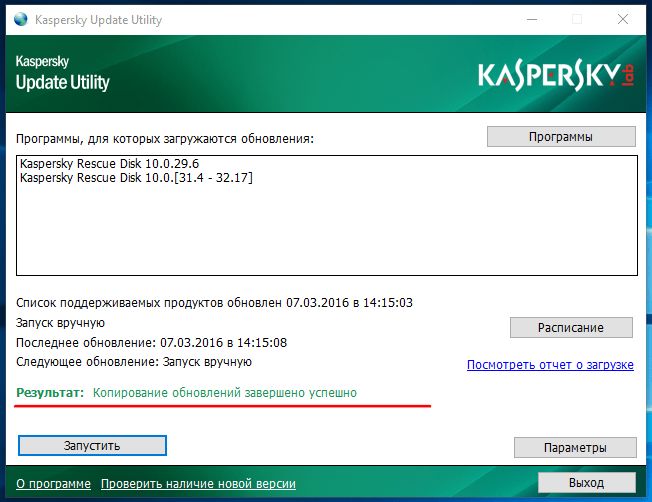652x502 pixels.
Task: Click the Следующее обновление line
Action: (x=134, y=362)
